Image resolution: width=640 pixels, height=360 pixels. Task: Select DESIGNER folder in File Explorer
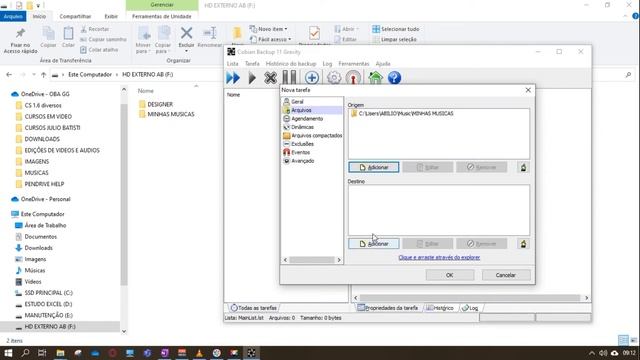pos(160,104)
